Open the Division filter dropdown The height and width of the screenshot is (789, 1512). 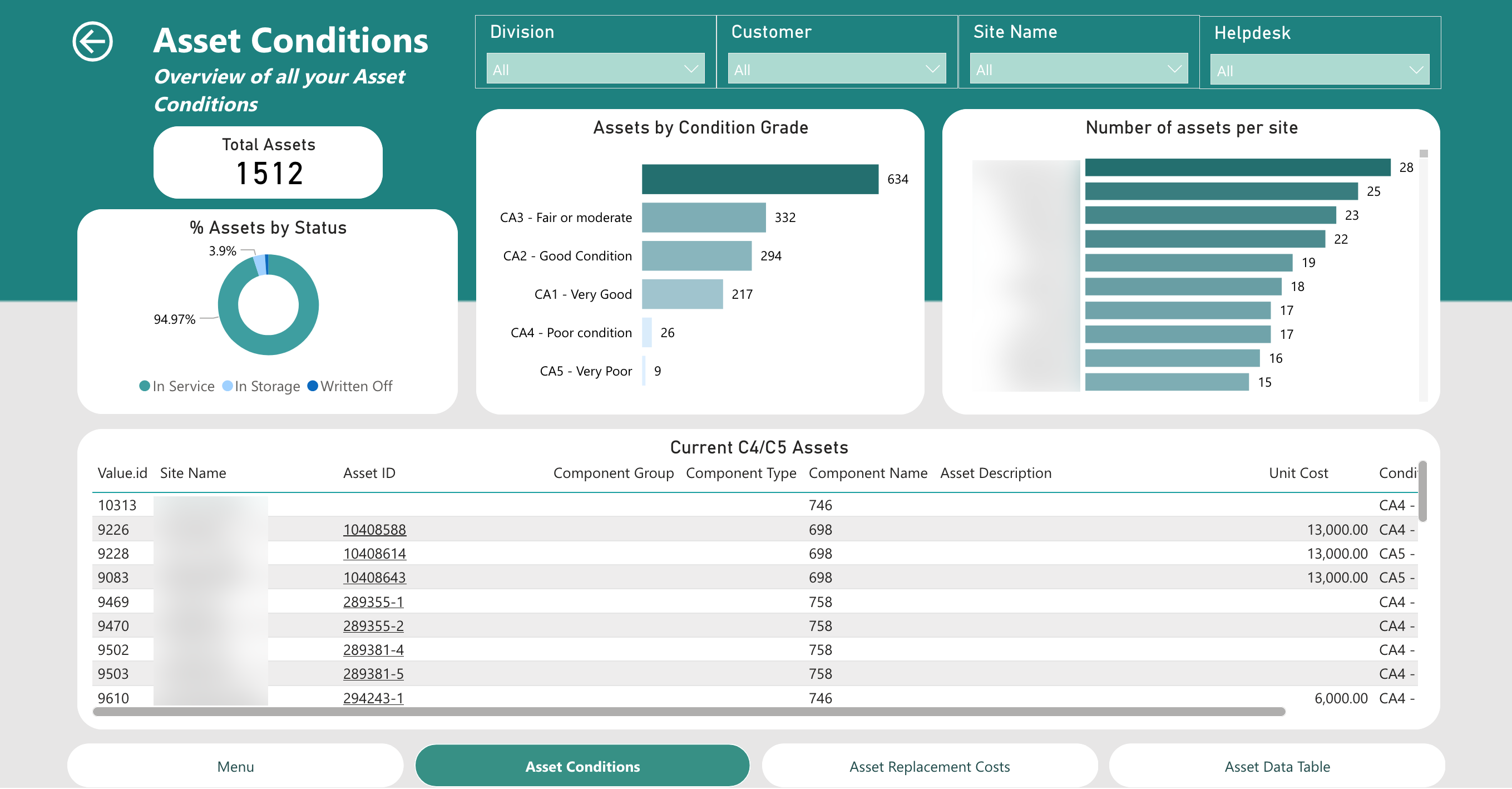click(595, 68)
